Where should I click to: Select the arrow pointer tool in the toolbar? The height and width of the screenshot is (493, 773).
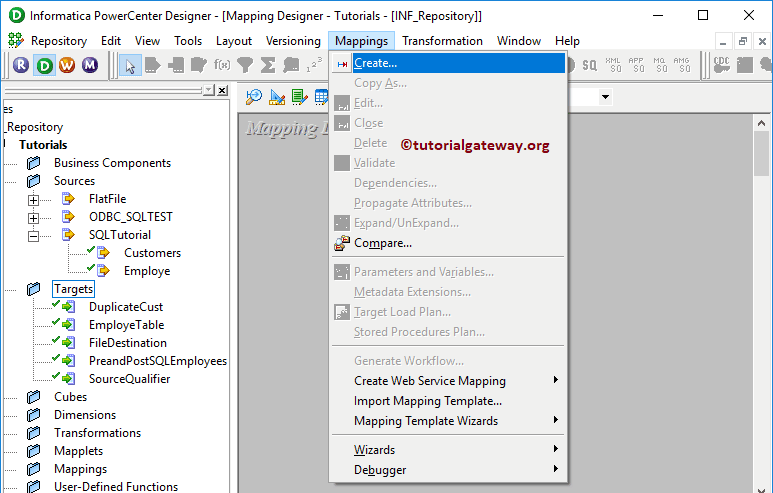point(130,66)
